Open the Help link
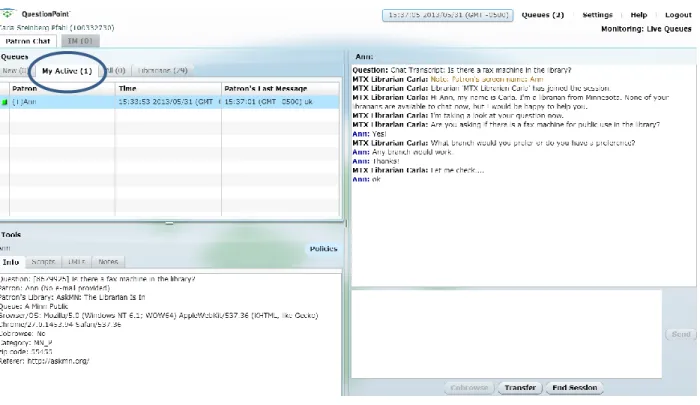Image resolution: width=700 pixels, height=405 pixels. pyautogui.click(x=638, y=15)
